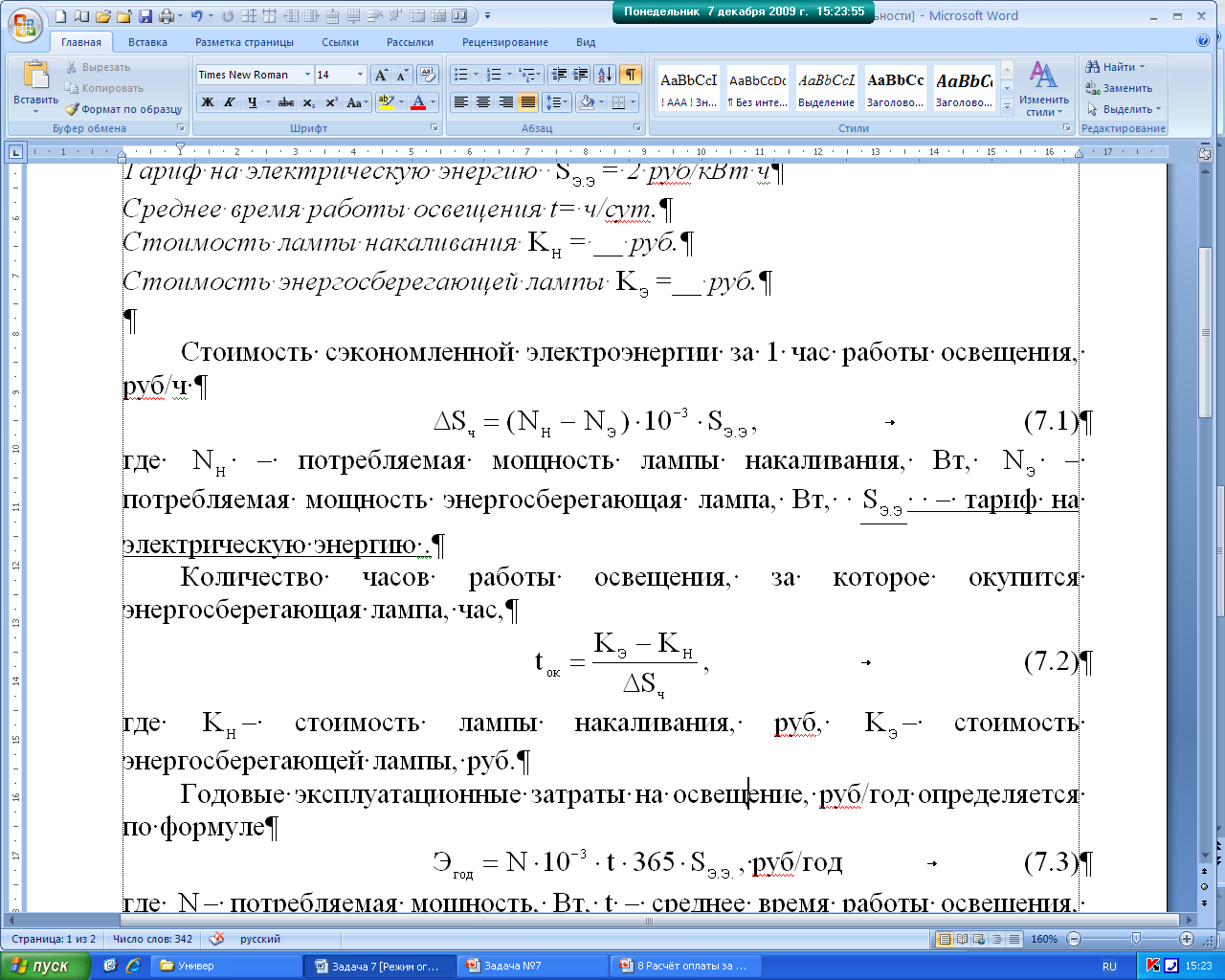Open taskbar item Задача №7
Screen dimensions: 1225x980
coord(532,966)
